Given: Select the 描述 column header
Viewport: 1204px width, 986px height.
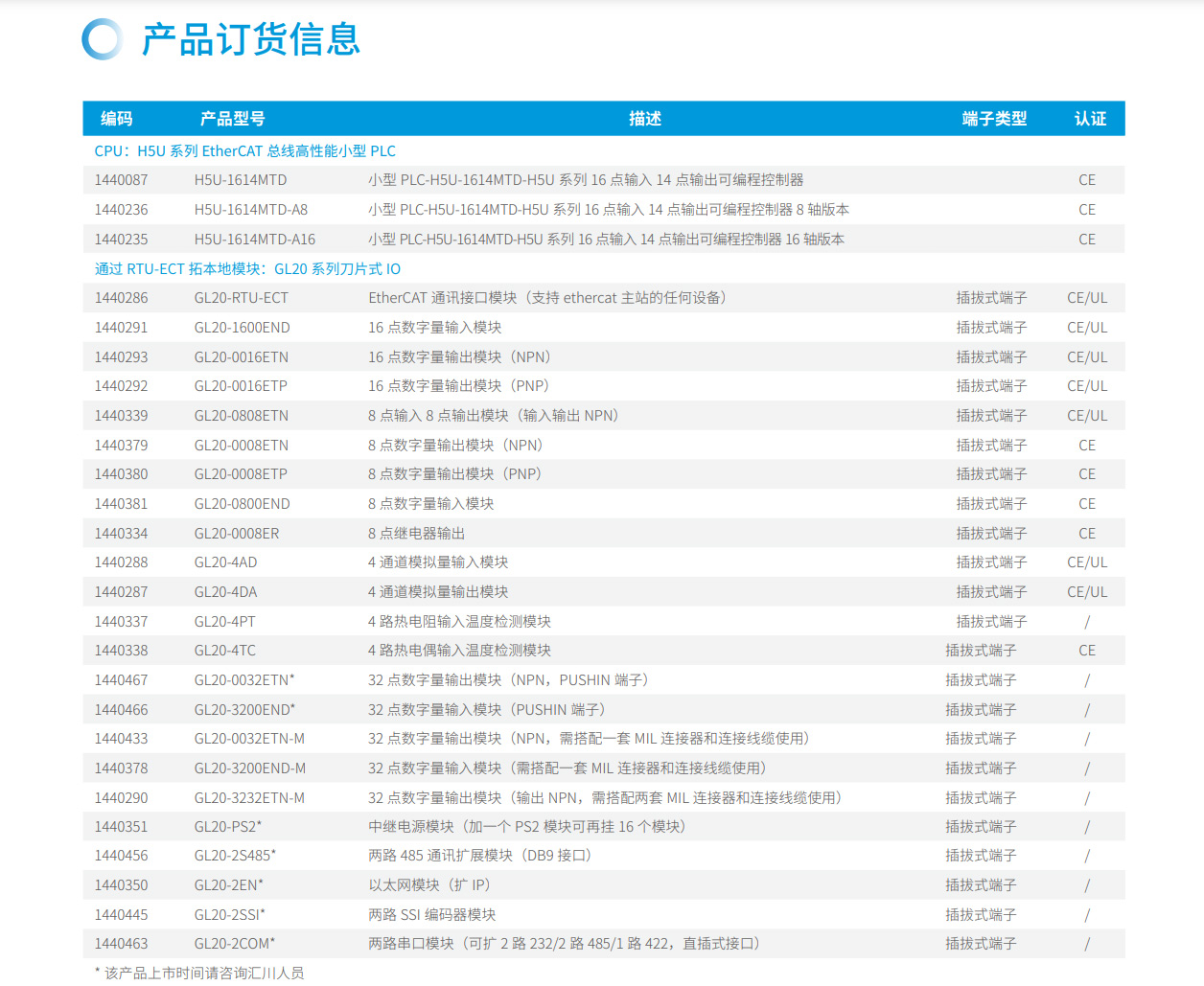Looking at the screenshot, I should (x=644, y=119).
